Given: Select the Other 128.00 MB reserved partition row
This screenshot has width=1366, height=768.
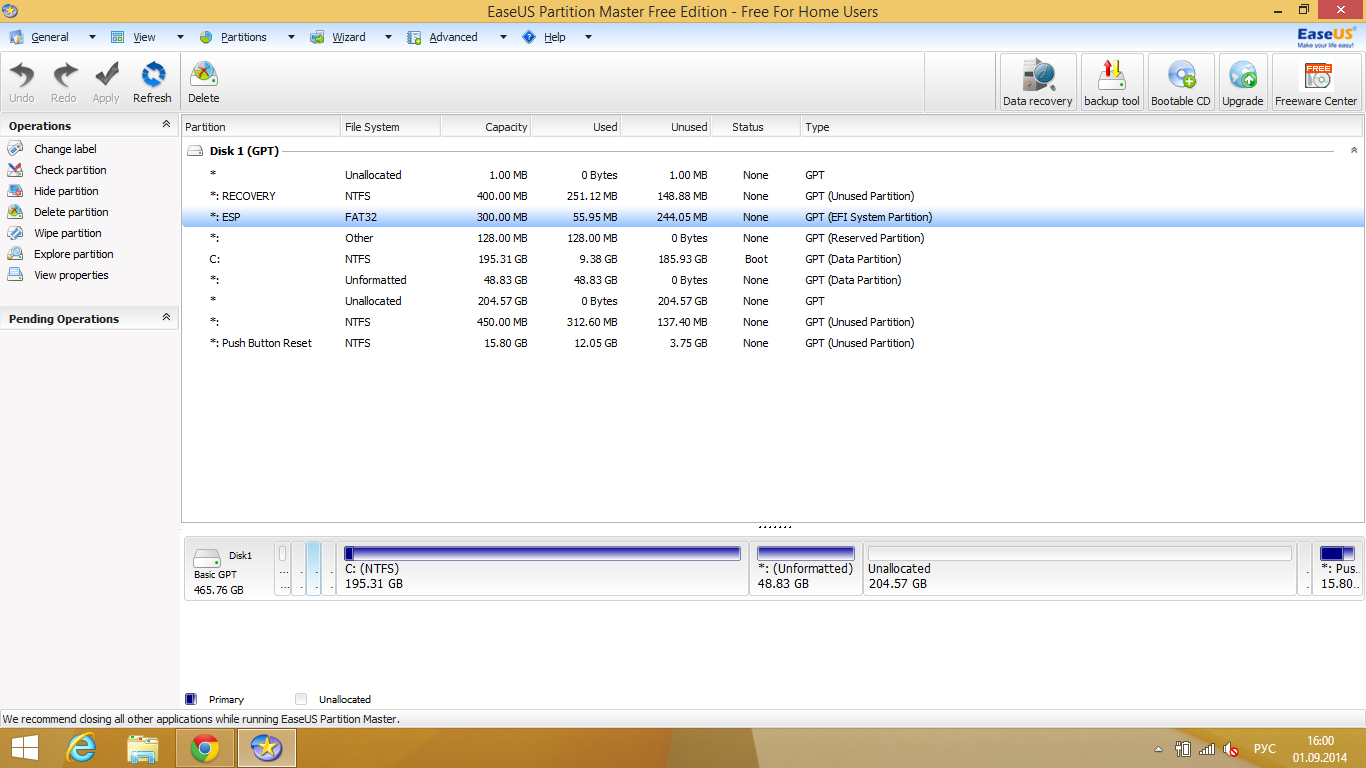Looking at the screenshot, I should tap(772, 238).
